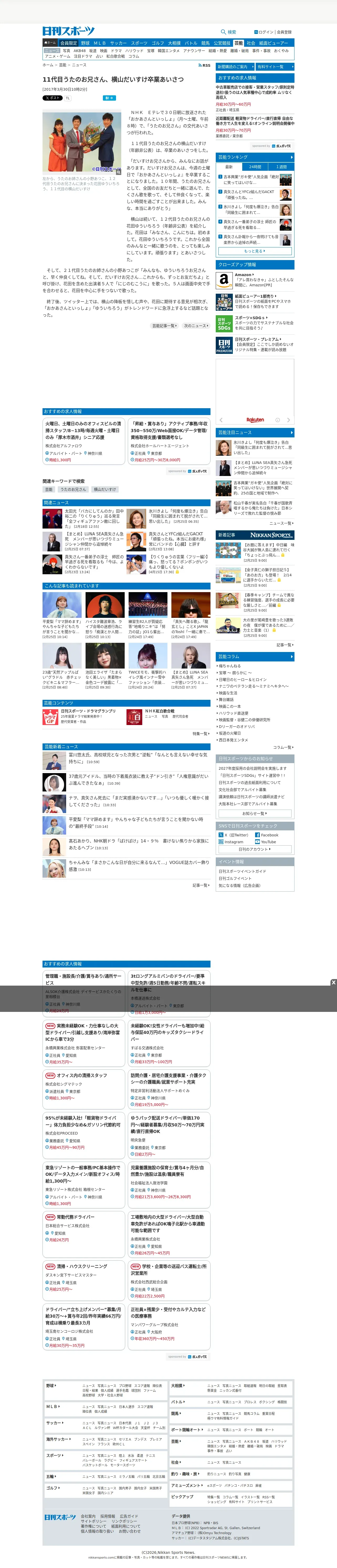Expand 日刊のアカウント button
Image resolution: width=337 pixels, height=1568 pixels.
pyautogui.click(x=255, y=849)
